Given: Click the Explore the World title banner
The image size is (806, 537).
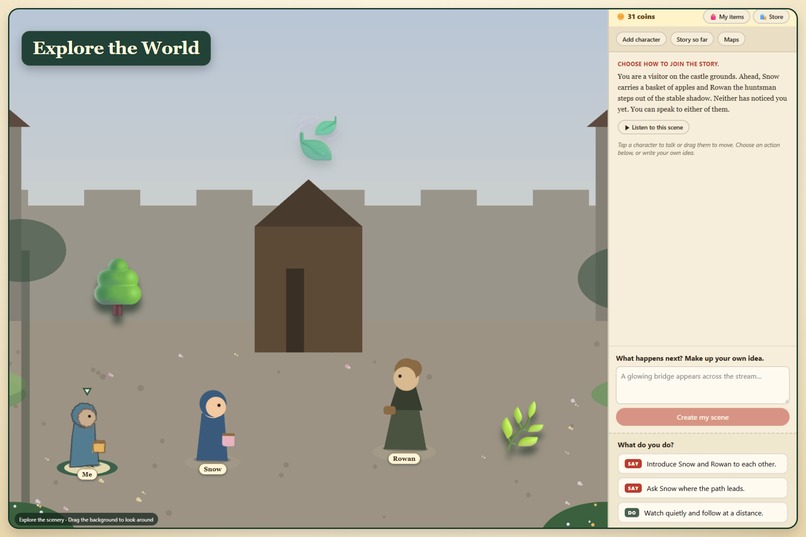Looking at the screenshot, I should click(116, 48).
